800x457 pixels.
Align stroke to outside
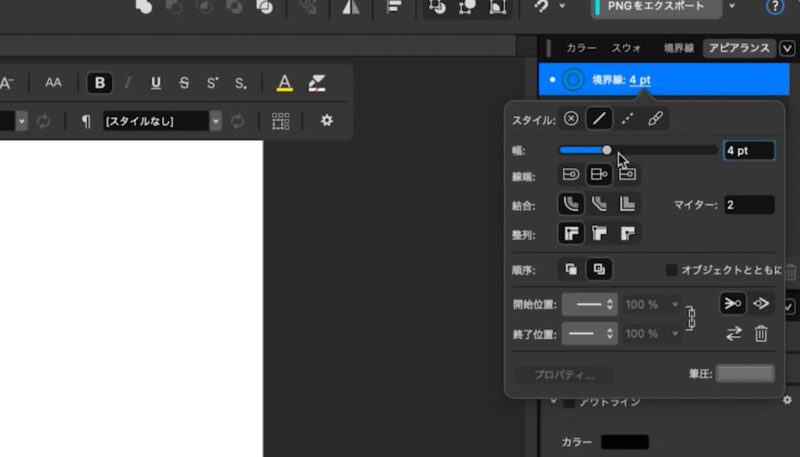pos(627,234)
